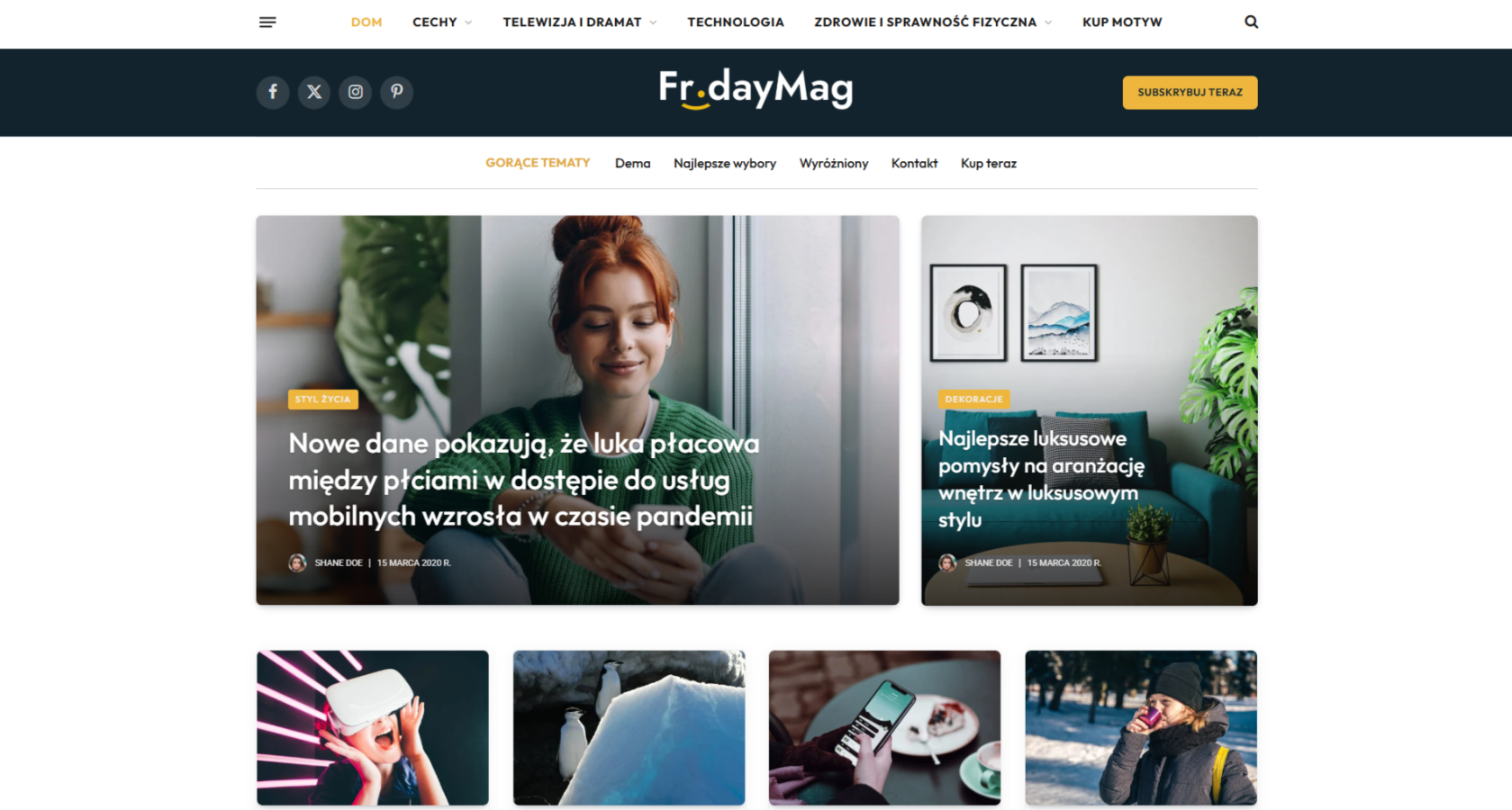Click the Dekoracje category tag
The image size is (1512, 810).
[x=973, y=400]
